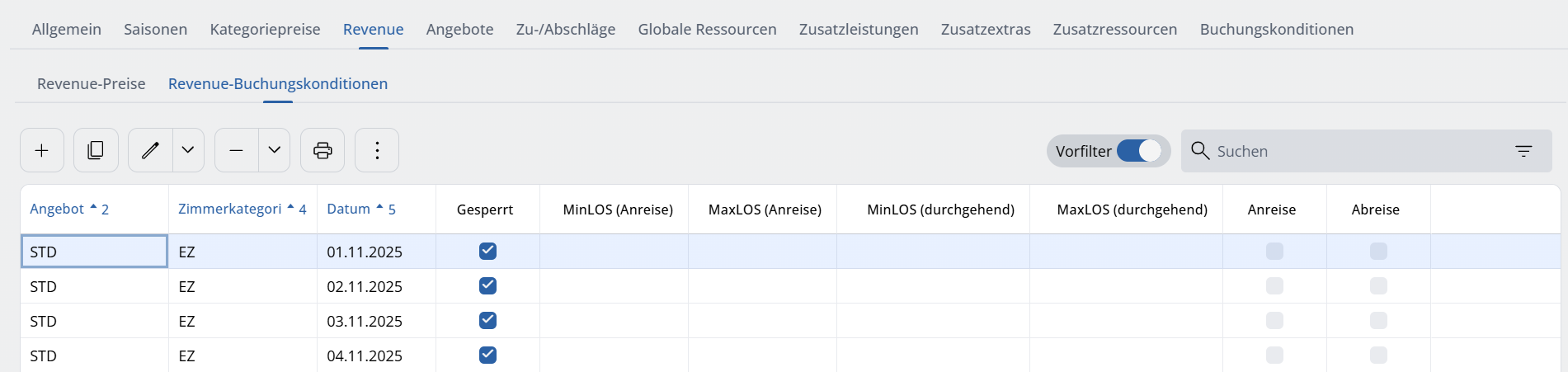Click the Zimmerkategorie column header
The image size is (1568, 372).
[x=230, y=210]
